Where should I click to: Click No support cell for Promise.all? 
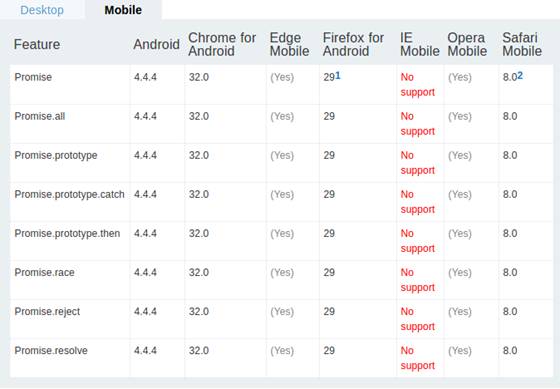click(x=418, y=124)
